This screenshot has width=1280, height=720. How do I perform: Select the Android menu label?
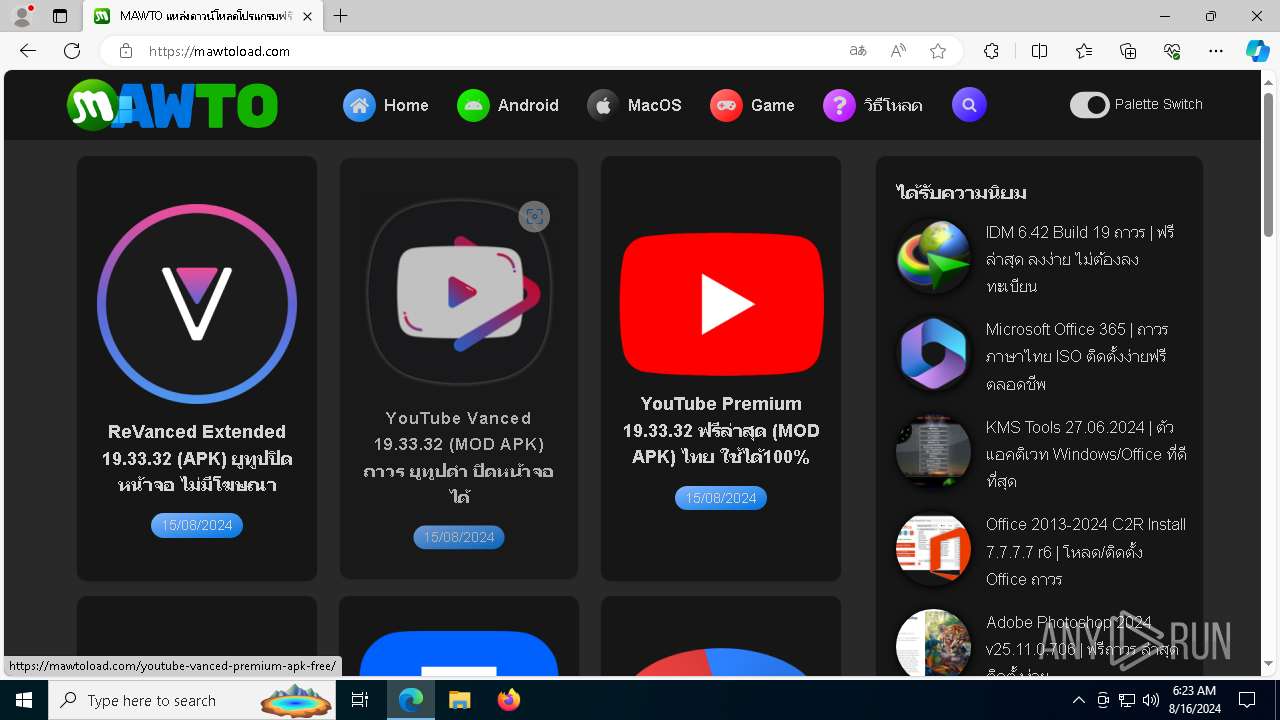[528, 105]
